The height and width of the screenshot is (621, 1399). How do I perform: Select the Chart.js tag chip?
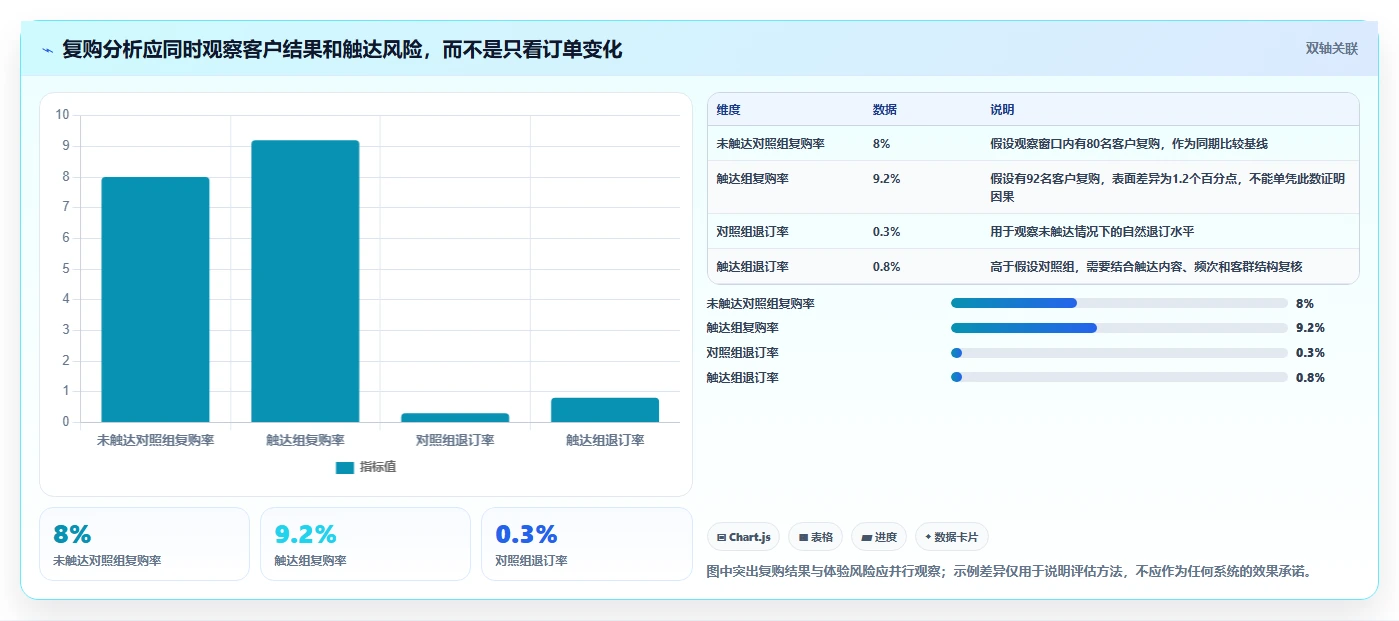point(744,537)
